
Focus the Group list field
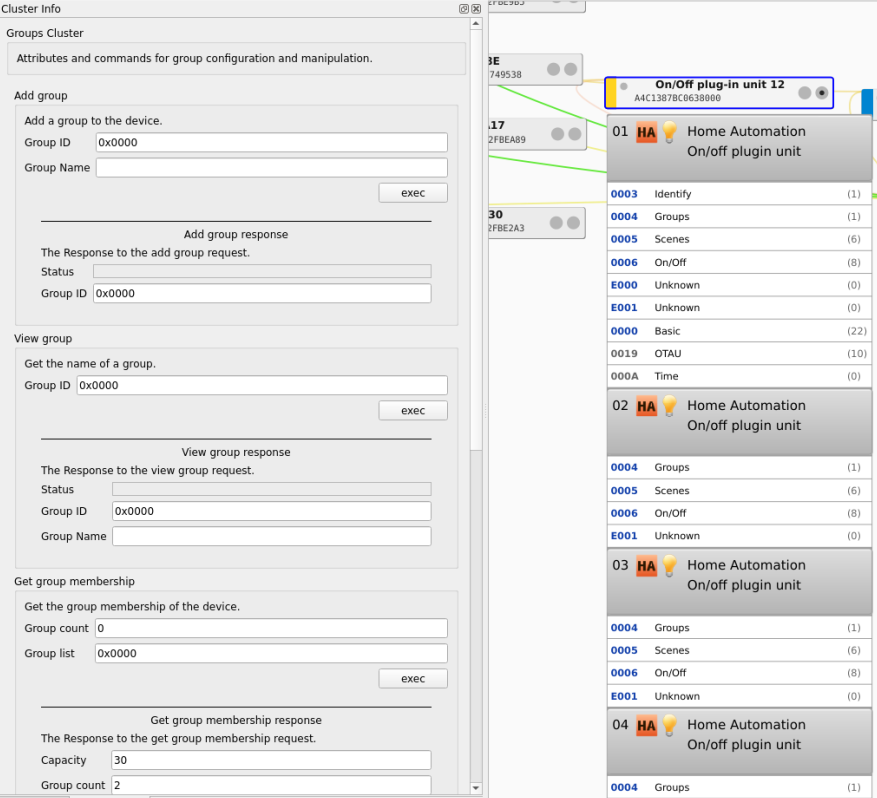click(x=271, y=653)
